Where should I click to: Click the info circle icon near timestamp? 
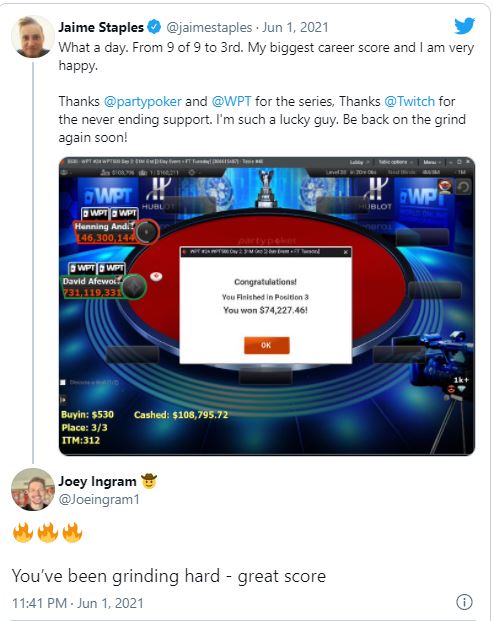point(464,602)
